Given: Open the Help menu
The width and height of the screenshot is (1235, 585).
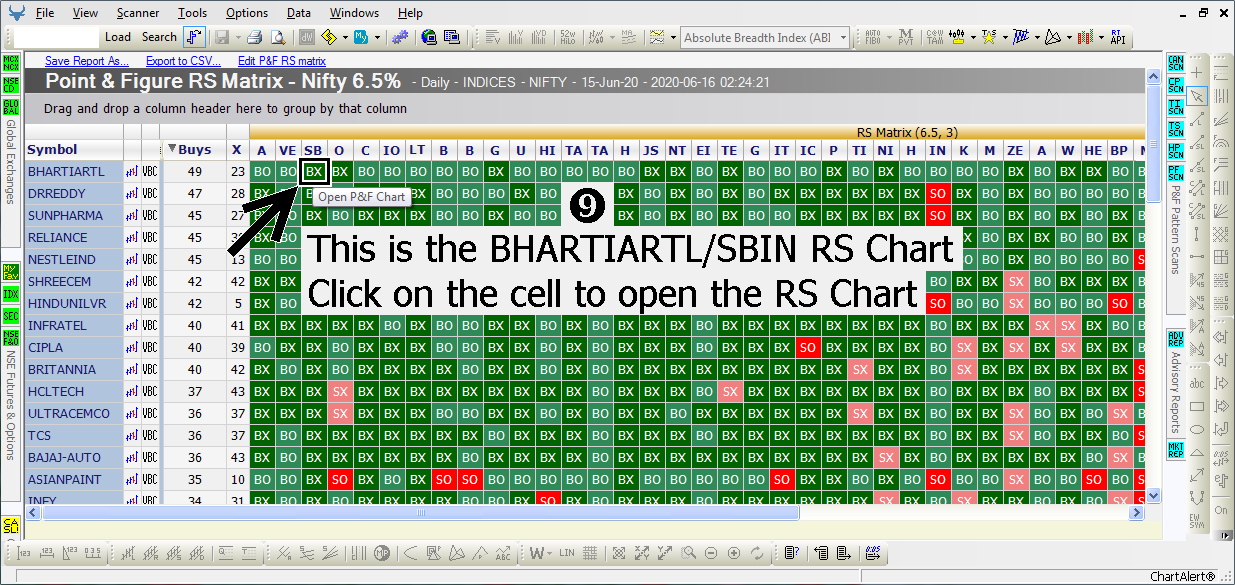Looking at the screenshot, I should click(410, 13).
